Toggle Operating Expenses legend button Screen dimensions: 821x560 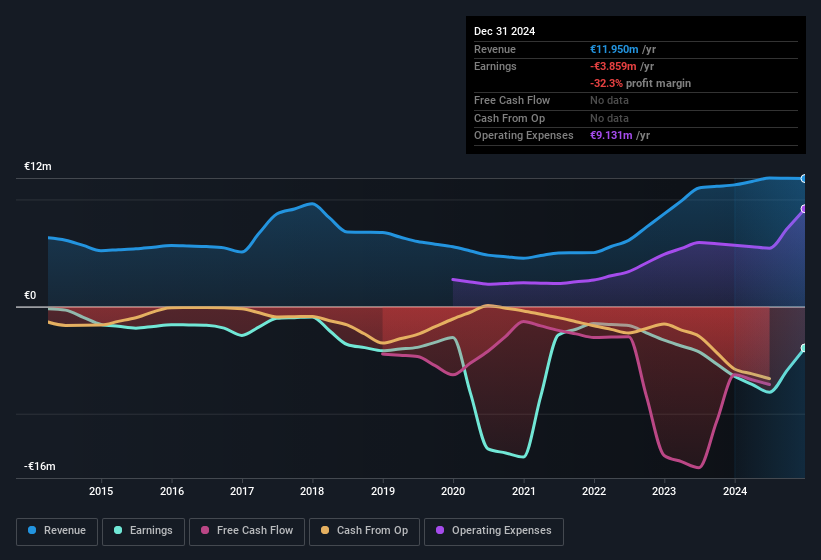[494, 531]
